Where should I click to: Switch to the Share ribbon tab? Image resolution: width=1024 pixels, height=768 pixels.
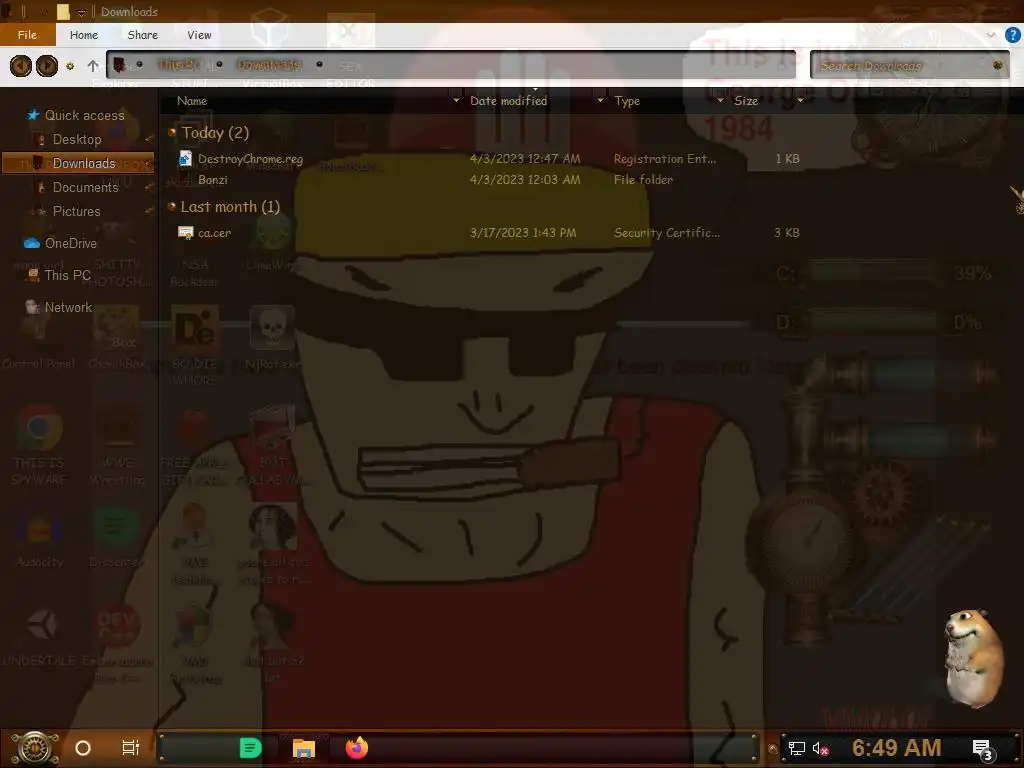click(142, 35)
